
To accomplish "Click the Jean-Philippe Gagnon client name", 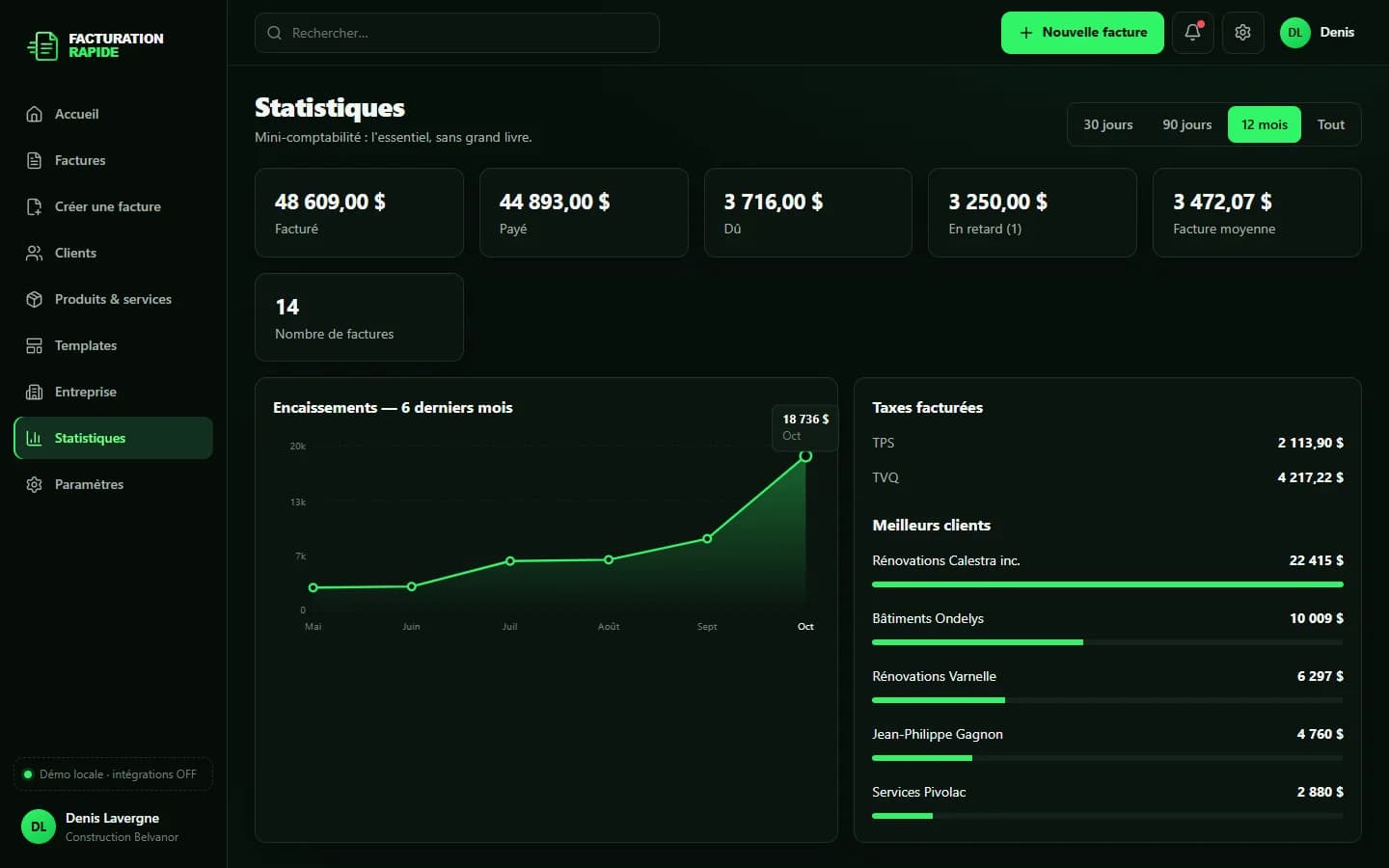I will click(x=938, y=734).
